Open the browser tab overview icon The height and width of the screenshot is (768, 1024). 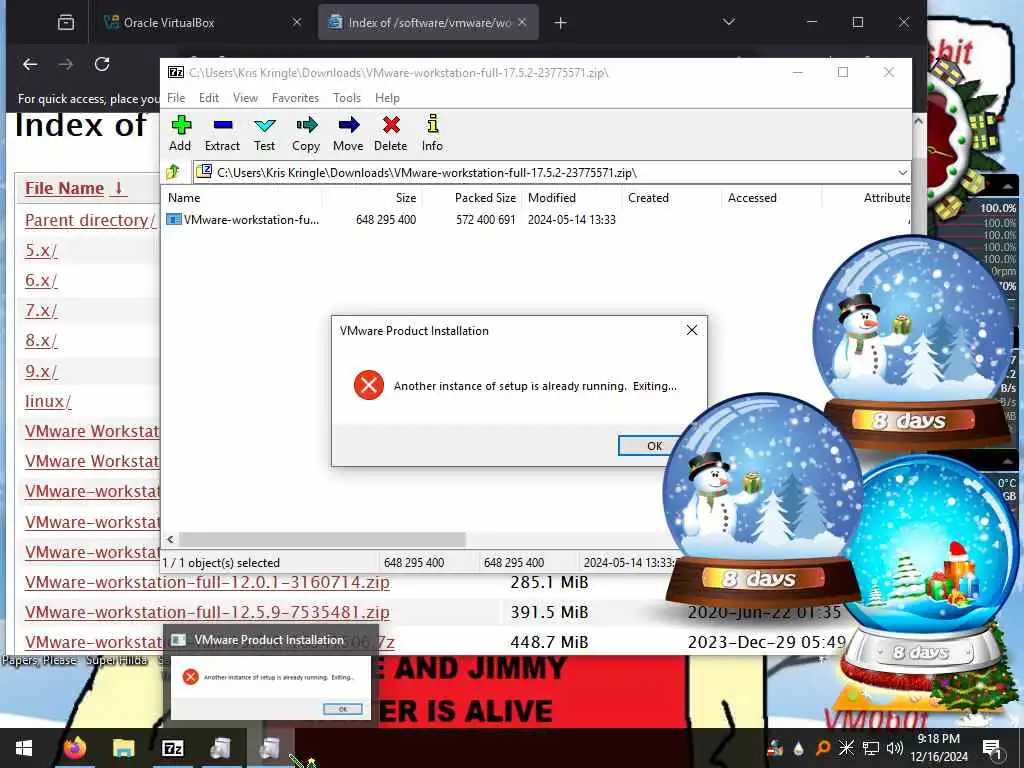point(66,23)
